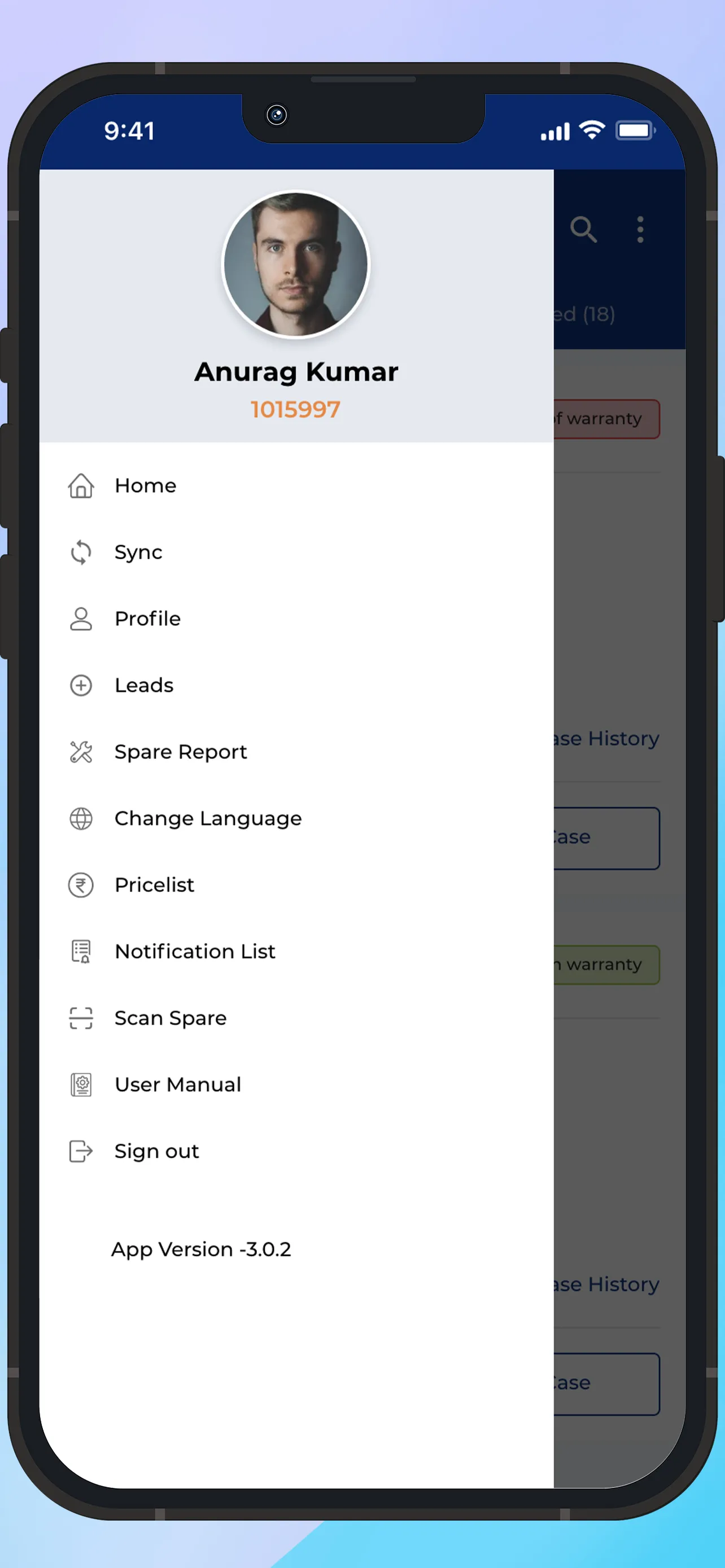Go to Profile in the drawer

296,619
